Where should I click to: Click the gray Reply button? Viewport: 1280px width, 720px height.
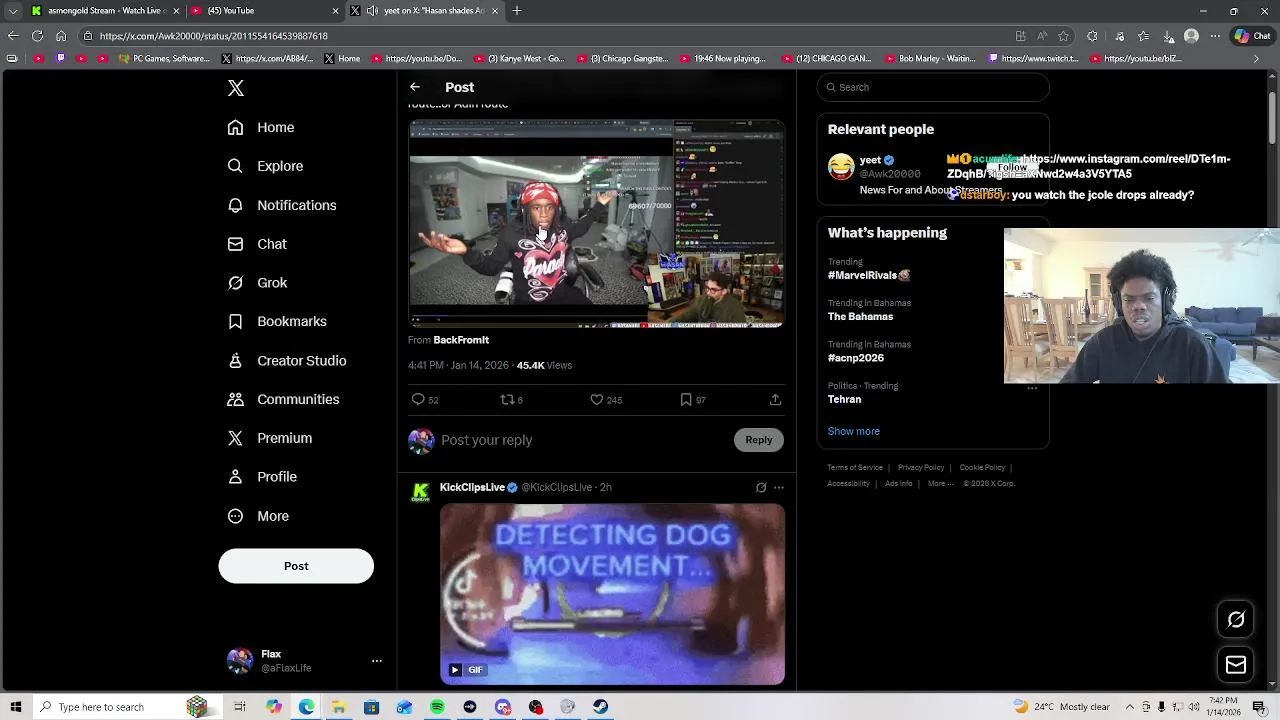(x=759, y=440)
